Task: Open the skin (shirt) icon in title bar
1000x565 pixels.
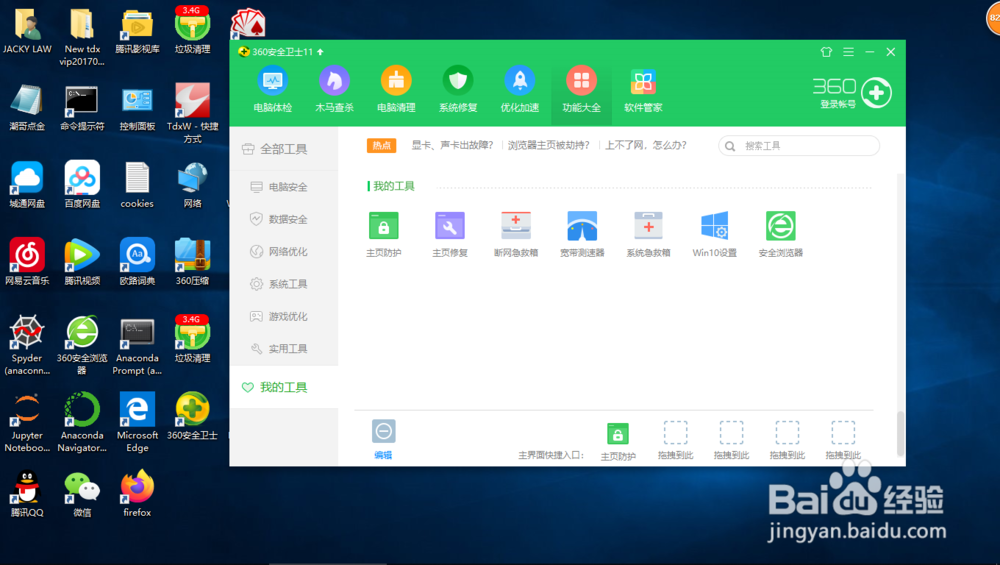Action: [827, 52]
